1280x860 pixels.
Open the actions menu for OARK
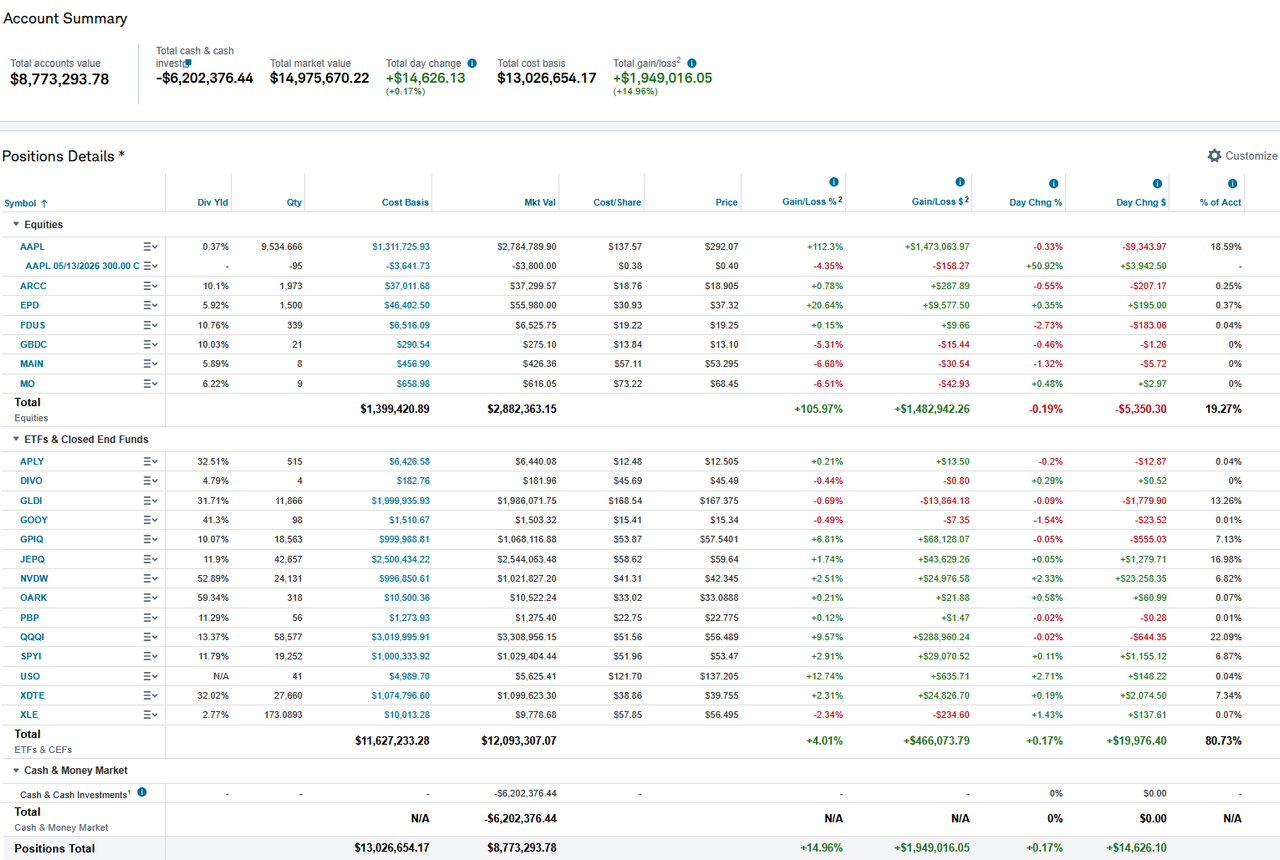[151, 598]
